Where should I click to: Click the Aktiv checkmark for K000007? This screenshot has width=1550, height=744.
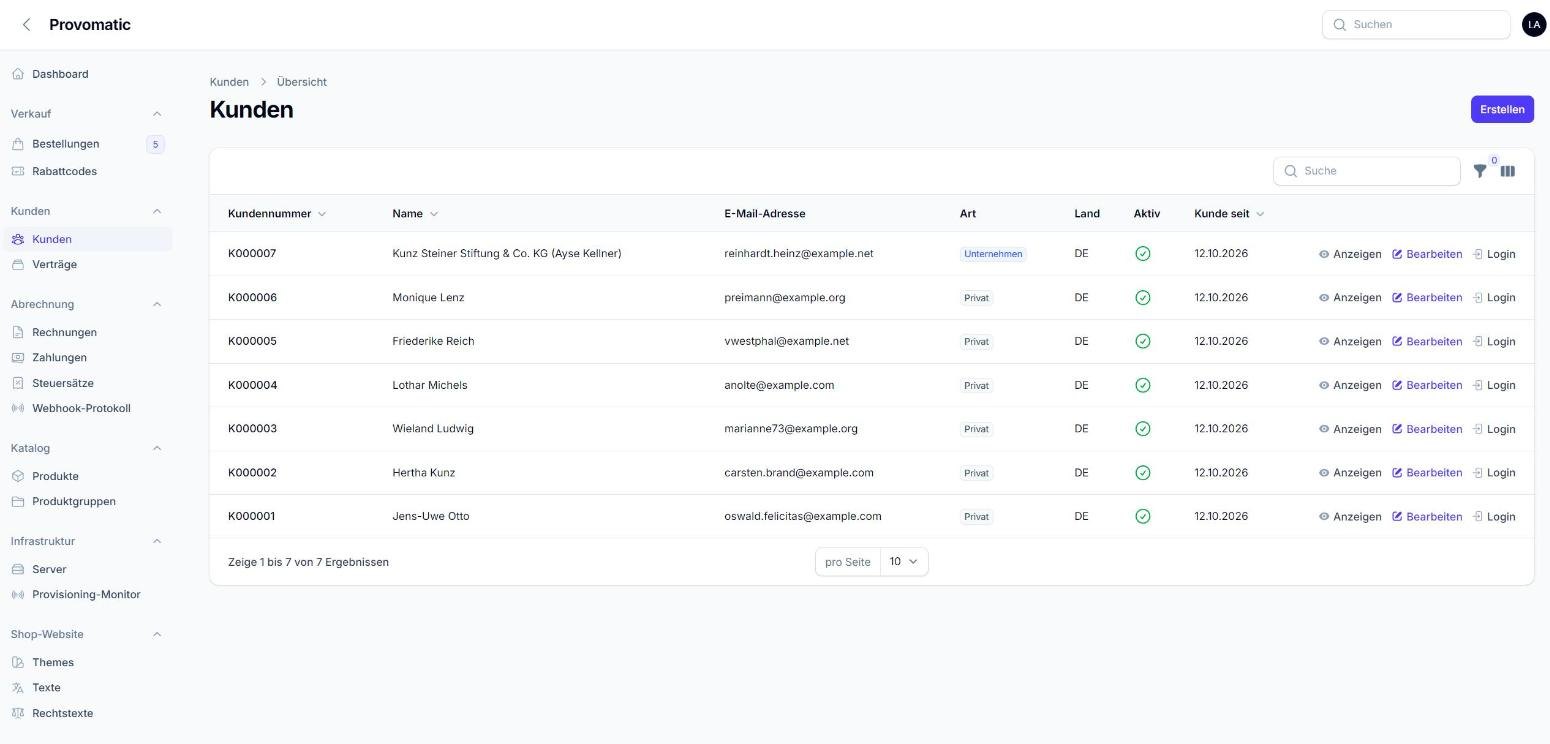(1143, 254)
